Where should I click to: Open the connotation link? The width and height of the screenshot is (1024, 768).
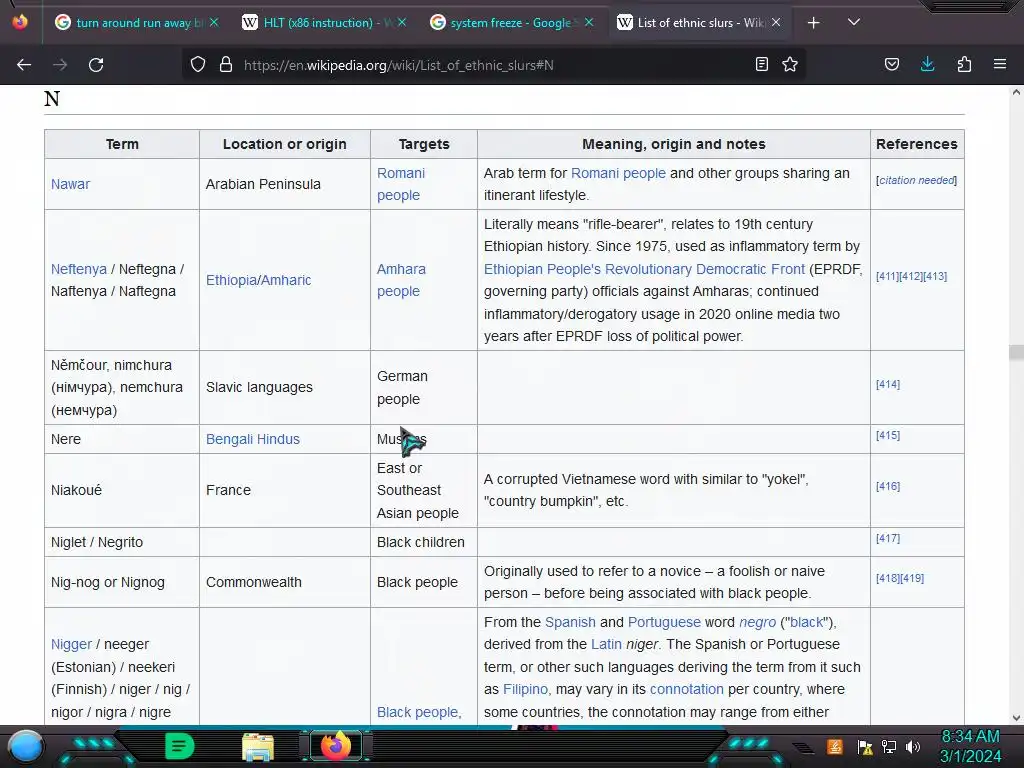(x=686, y=689)
